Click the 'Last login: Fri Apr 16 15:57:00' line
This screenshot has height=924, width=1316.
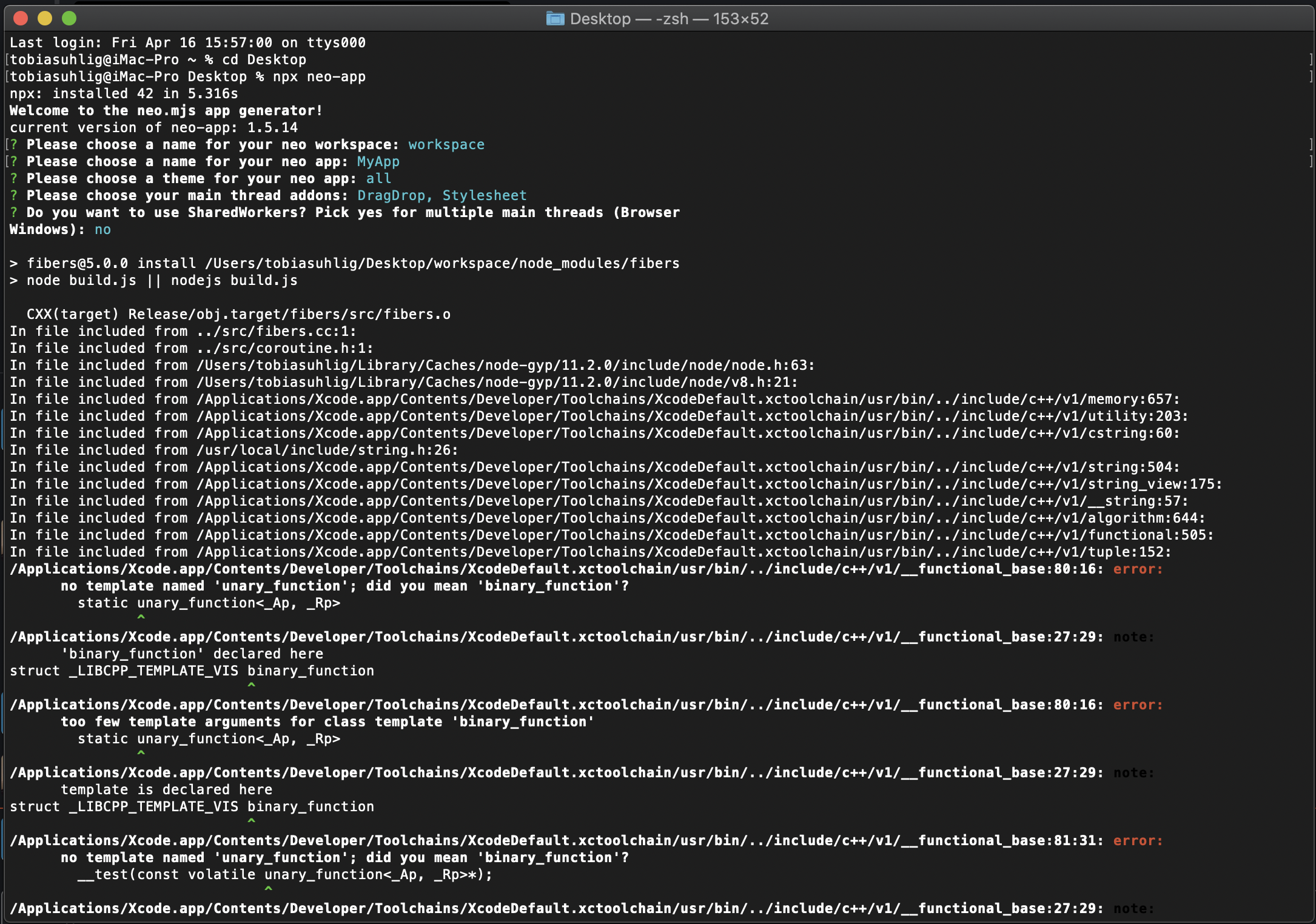[x=187, y=42]
